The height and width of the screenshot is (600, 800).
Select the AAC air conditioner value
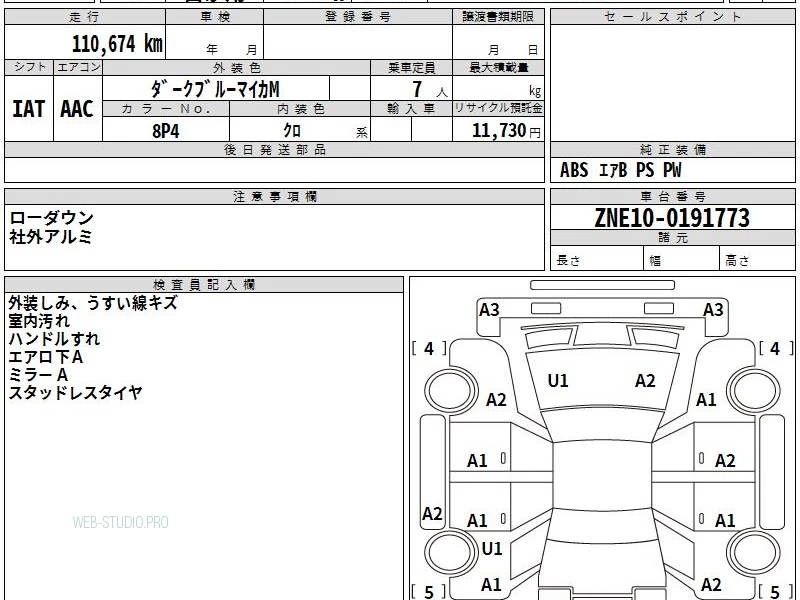[77, 109]
